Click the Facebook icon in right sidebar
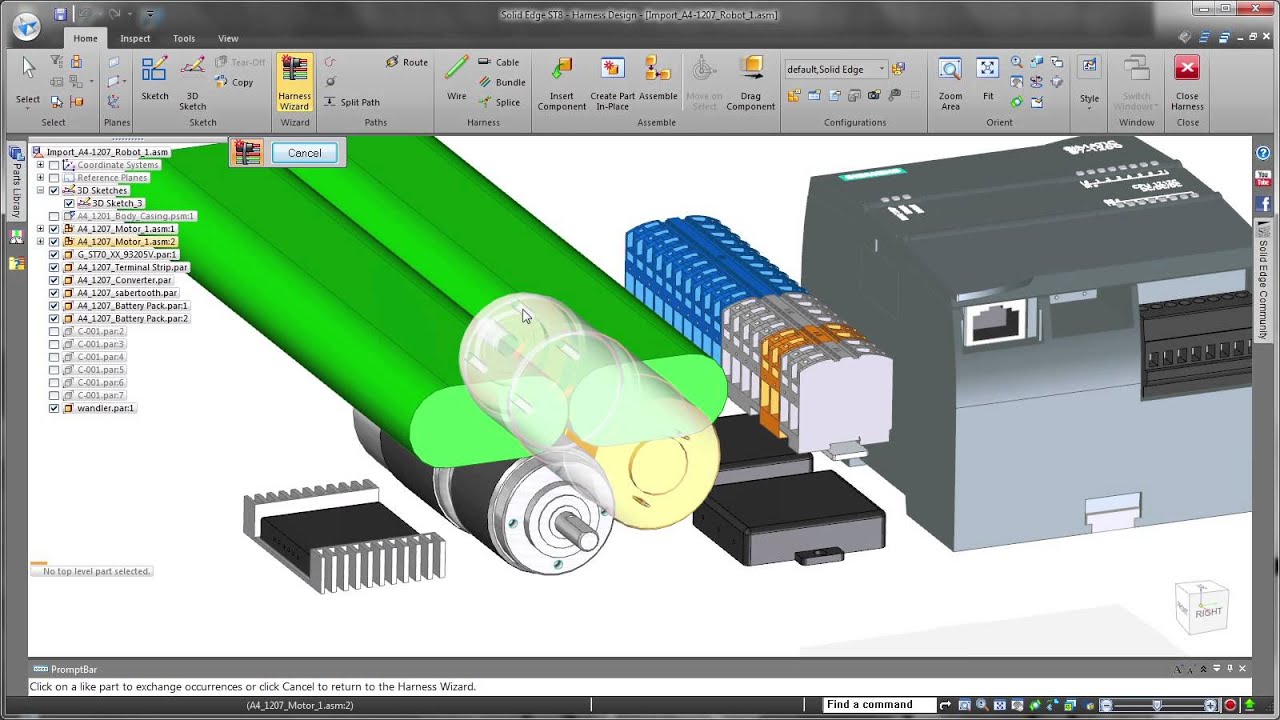The width and height of the screenshot is (1280, 720). point(1264,204)
